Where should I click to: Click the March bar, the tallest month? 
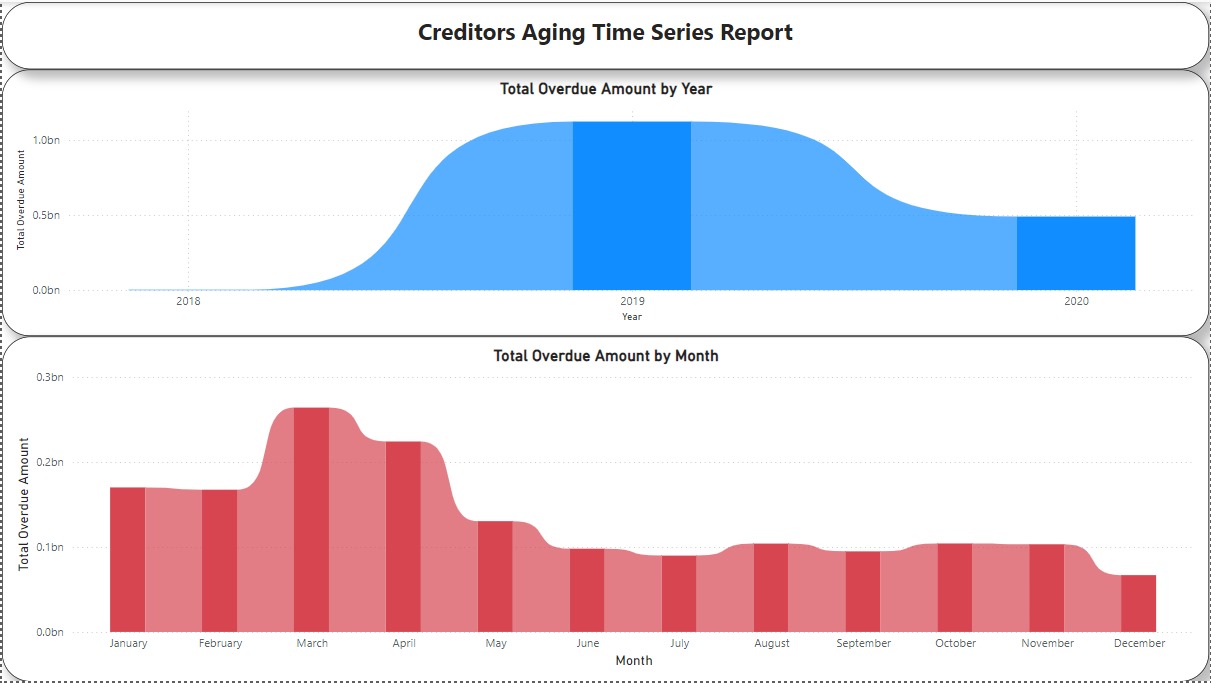tap(311, 519)
